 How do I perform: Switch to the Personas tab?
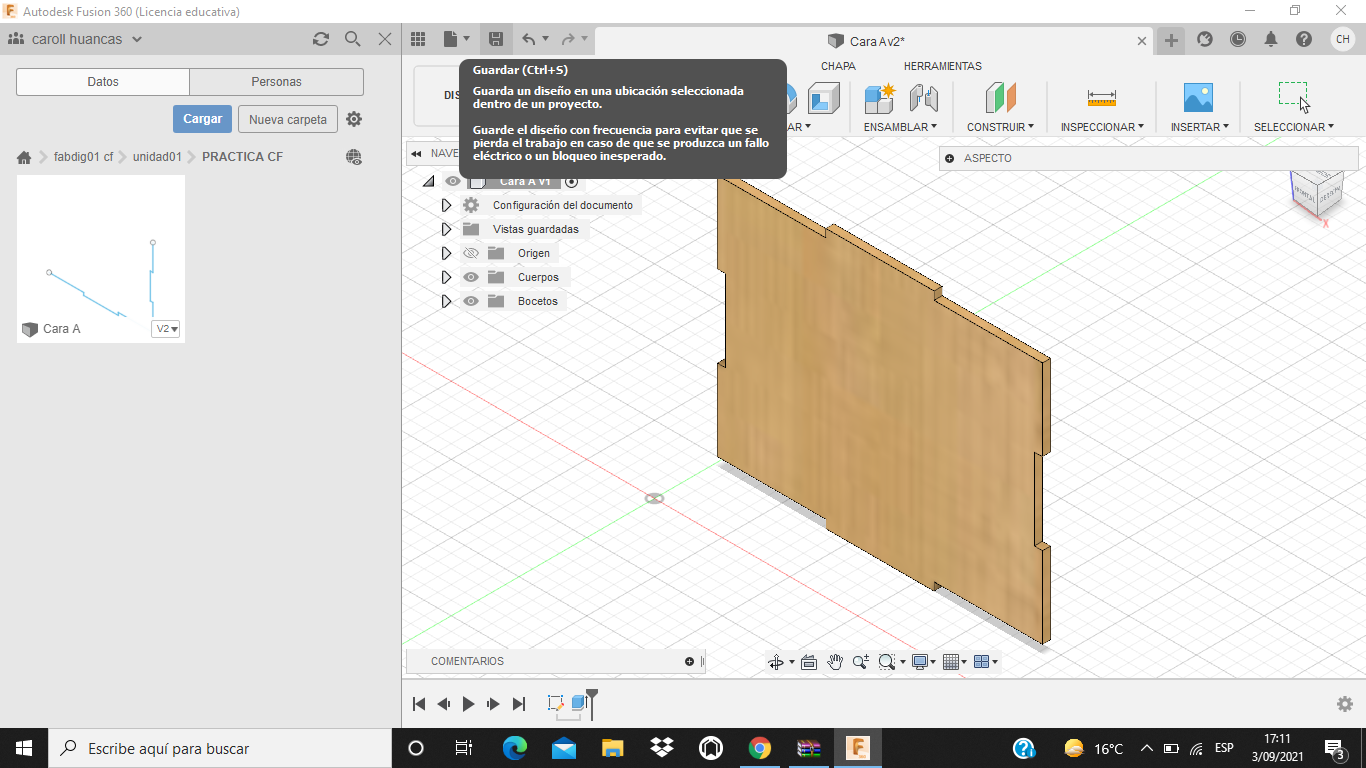(276, 82)
